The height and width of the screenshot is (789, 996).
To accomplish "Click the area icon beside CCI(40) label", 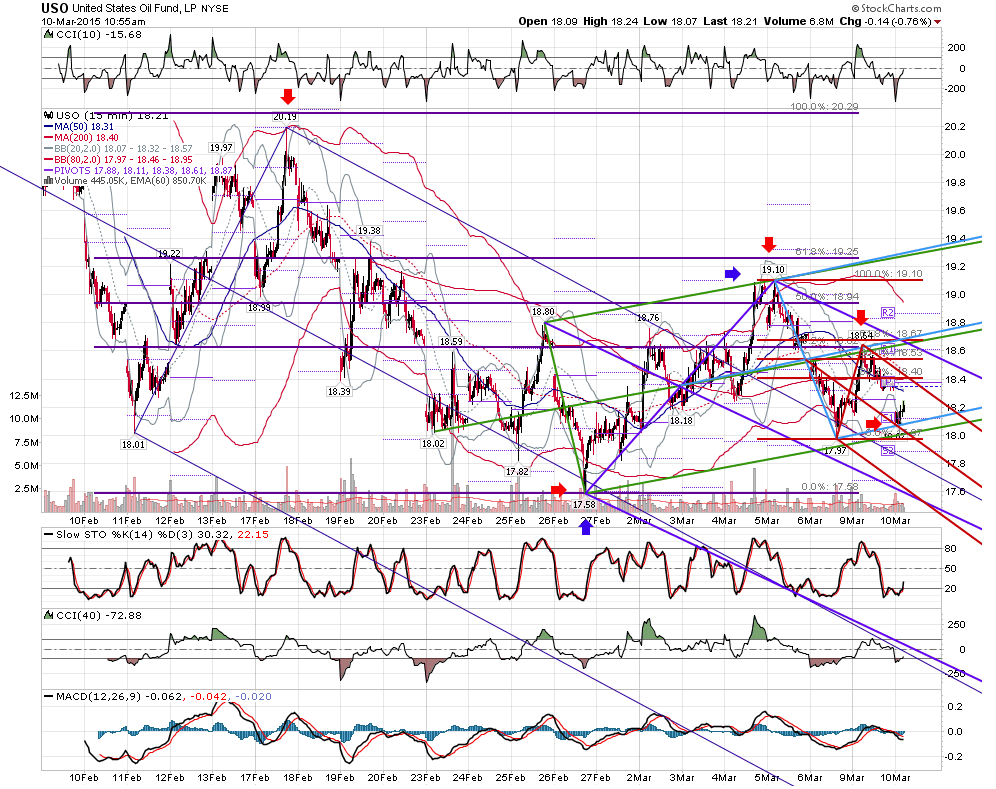I will [x=48, y=615].
